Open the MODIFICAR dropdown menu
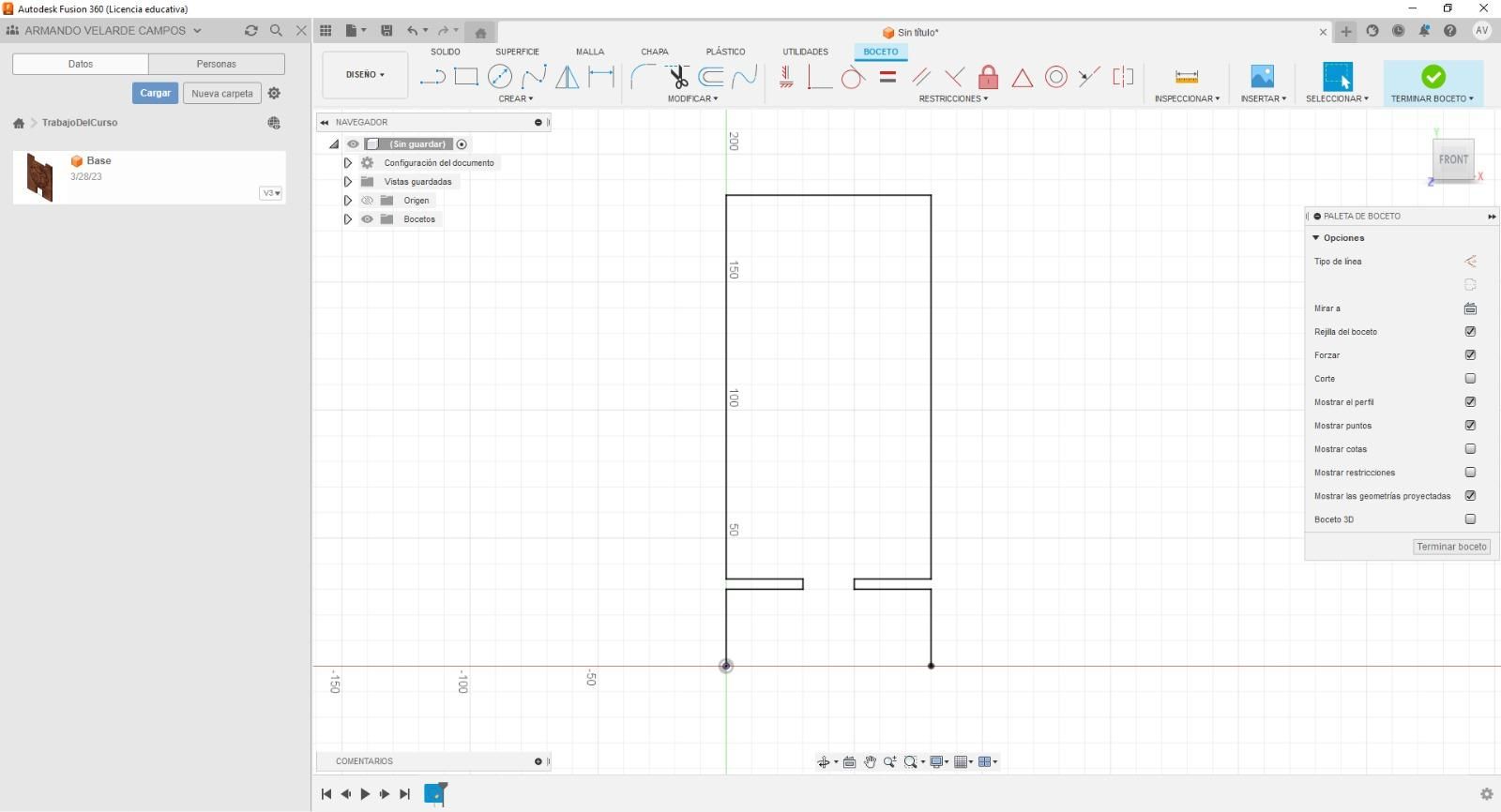The image size is (1501, 812). pyautogui.click(x=692, y=98)
